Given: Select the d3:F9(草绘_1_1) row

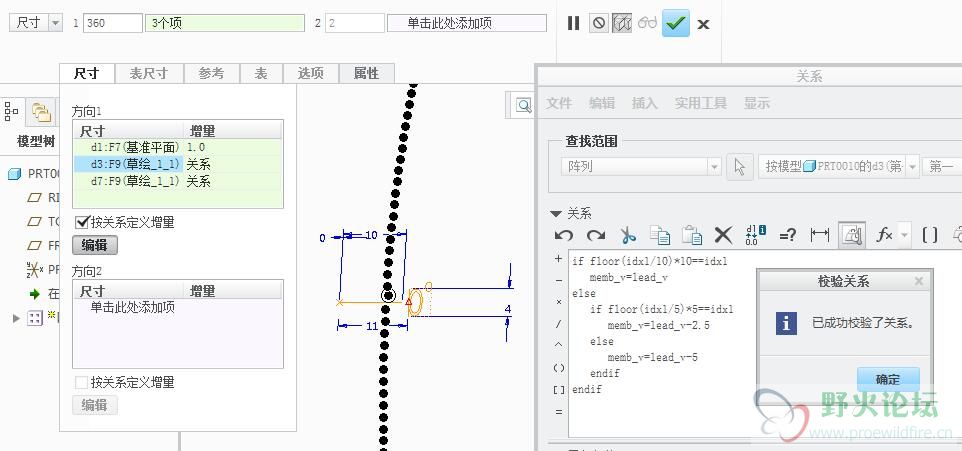Looking at the screenshot, I should coord(178,164).
